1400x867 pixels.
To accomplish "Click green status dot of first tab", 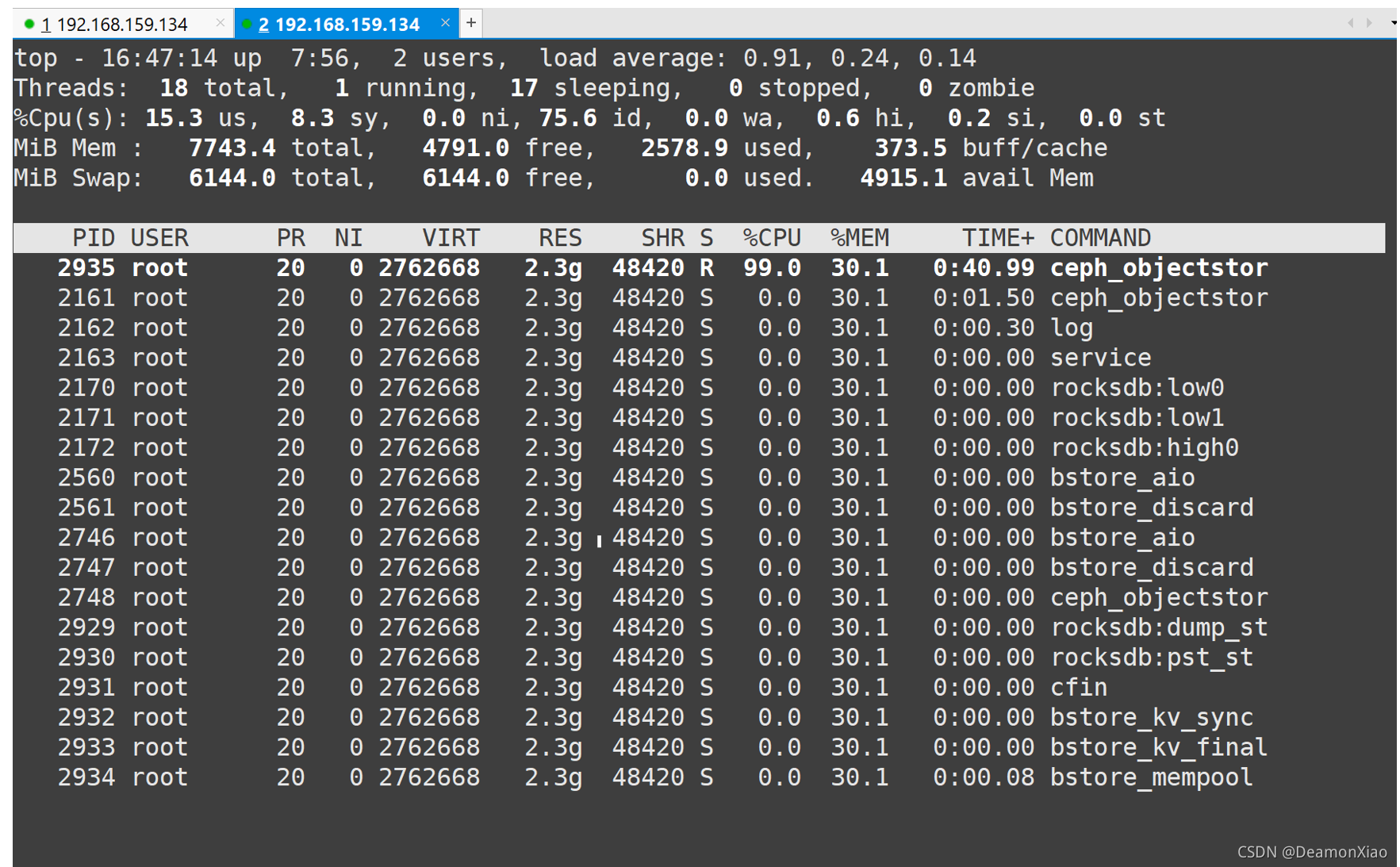I will point(29,25).
